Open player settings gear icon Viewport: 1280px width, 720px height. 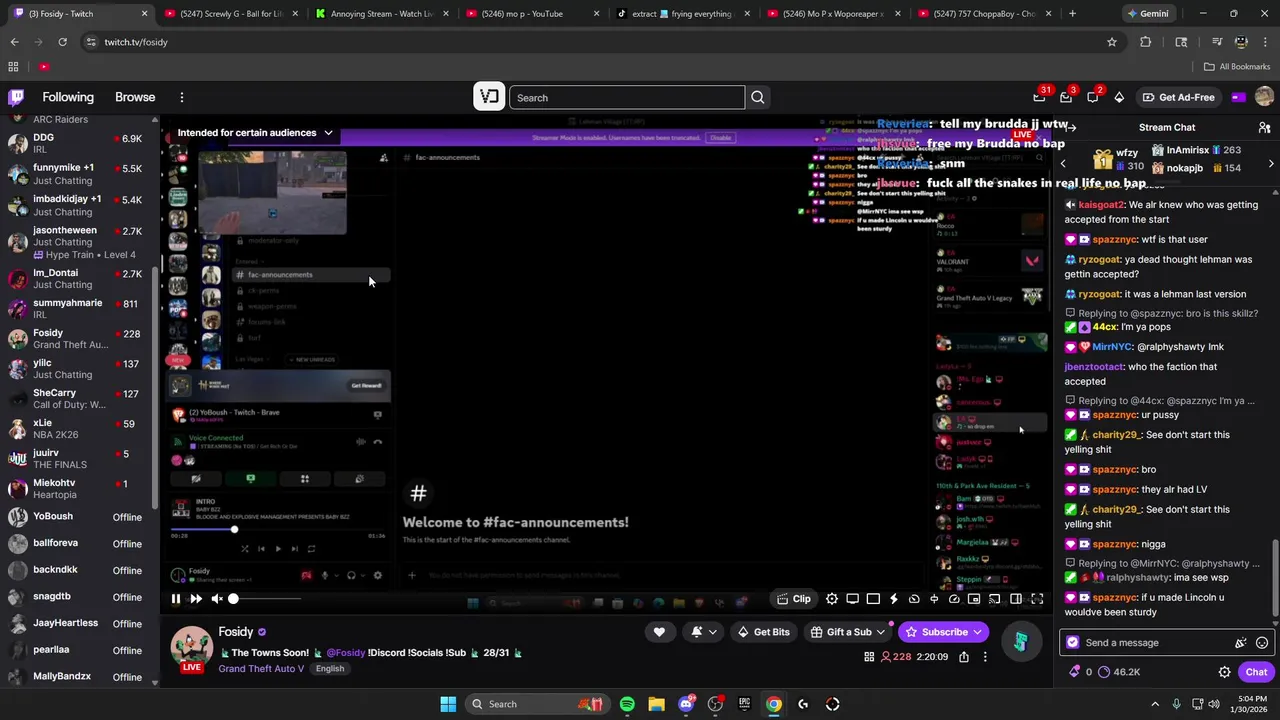pos(832,599)
